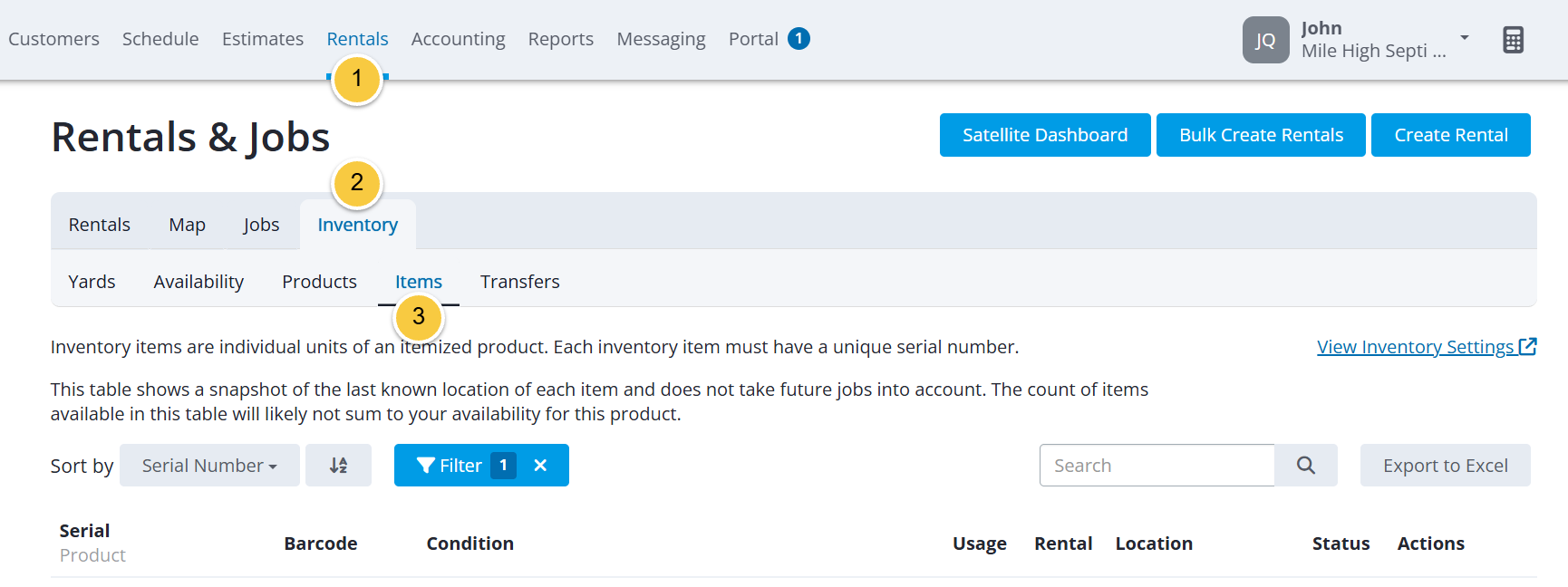
Task: Clear the active filter with X
Action: click(x=540, y=466)
